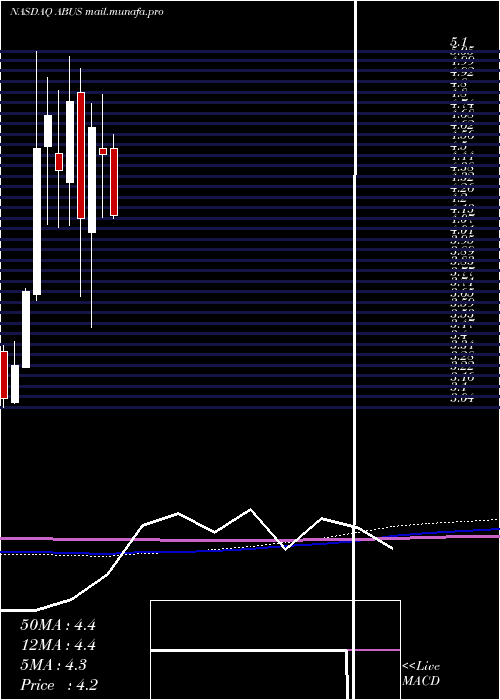This screenshot has height=700, width=500.
Task: Select the 50MA : 4.4 label
Action: [58, 625]
